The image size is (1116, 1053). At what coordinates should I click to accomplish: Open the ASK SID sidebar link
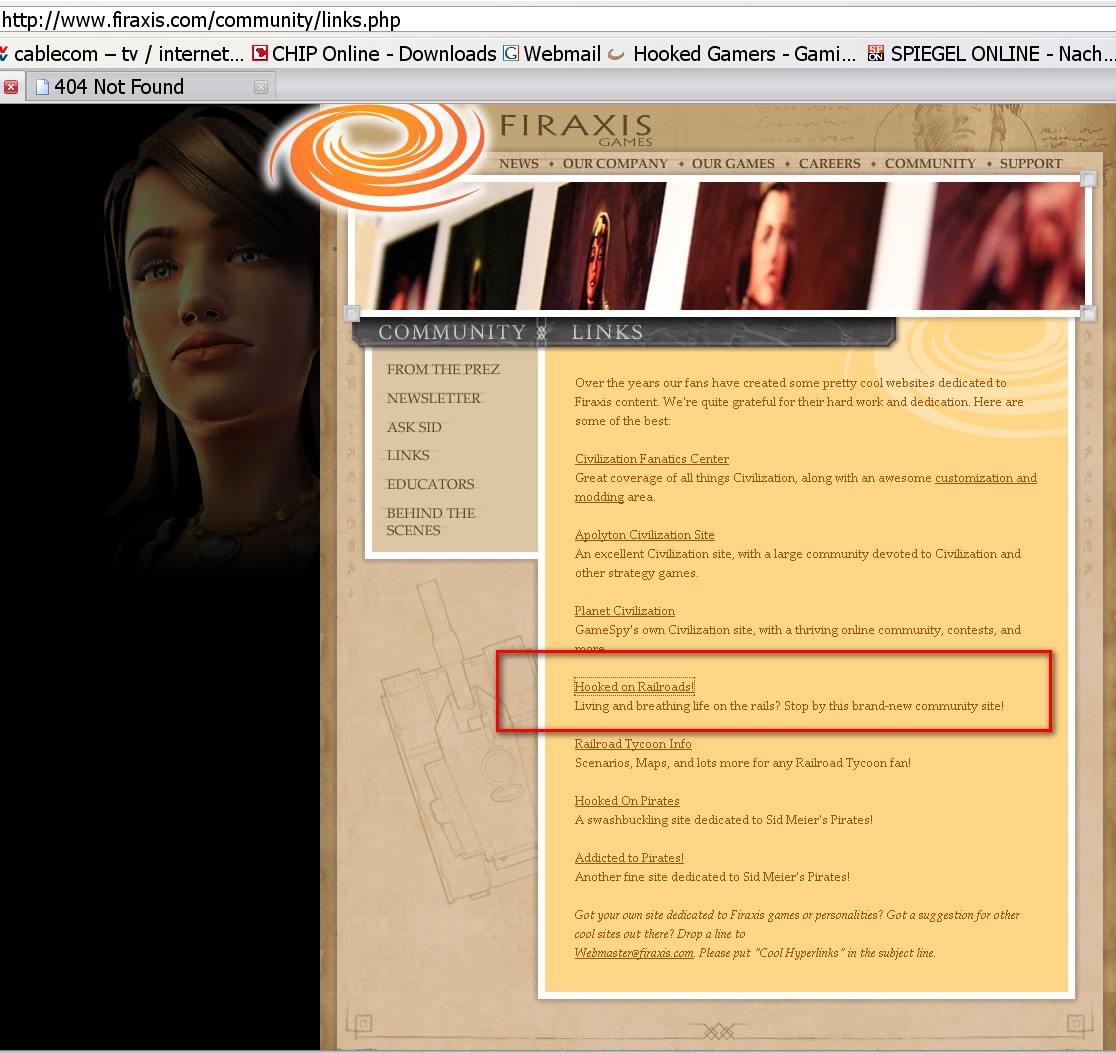pos(414,427)
